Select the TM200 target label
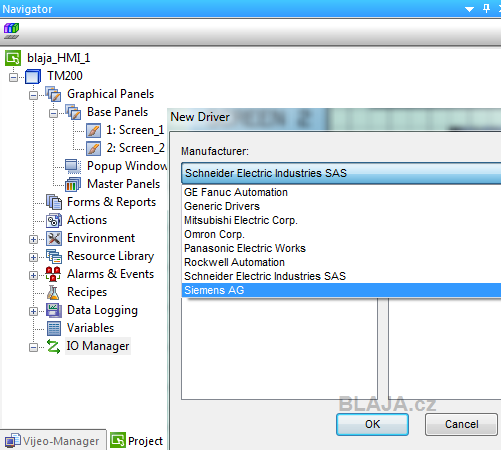Image resolution: width=501 pixels, height=450 pixels. (64, 76)
